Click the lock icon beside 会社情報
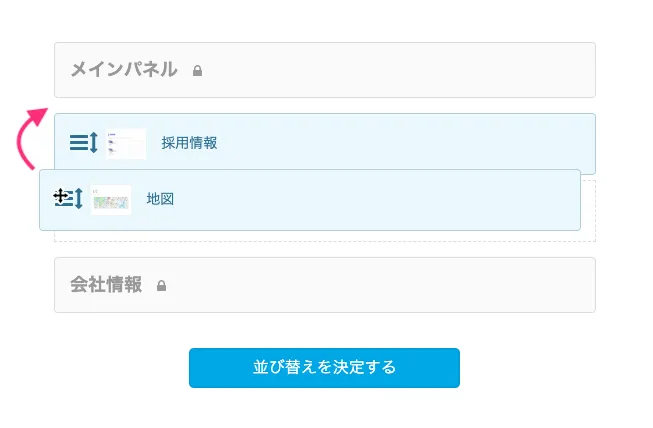The height and width of the screenshot is (428, 653). [161, 286]
